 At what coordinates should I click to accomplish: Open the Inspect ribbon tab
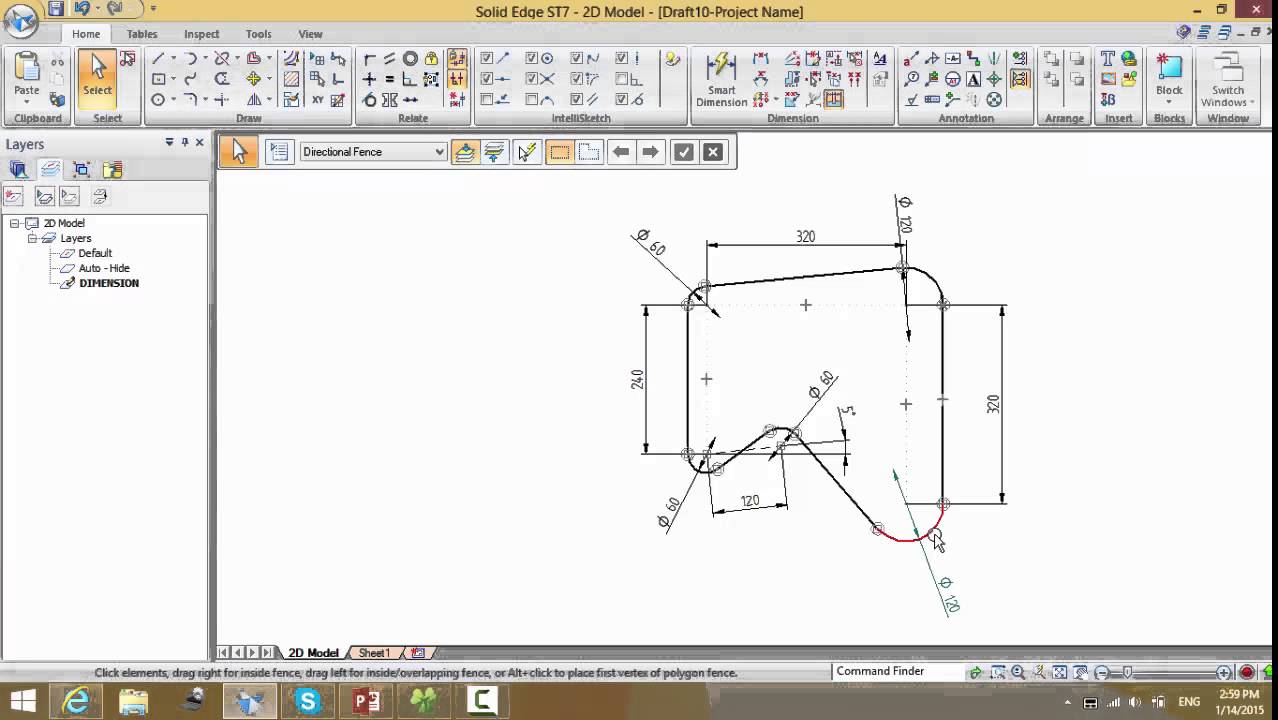[x=201, y=34]
